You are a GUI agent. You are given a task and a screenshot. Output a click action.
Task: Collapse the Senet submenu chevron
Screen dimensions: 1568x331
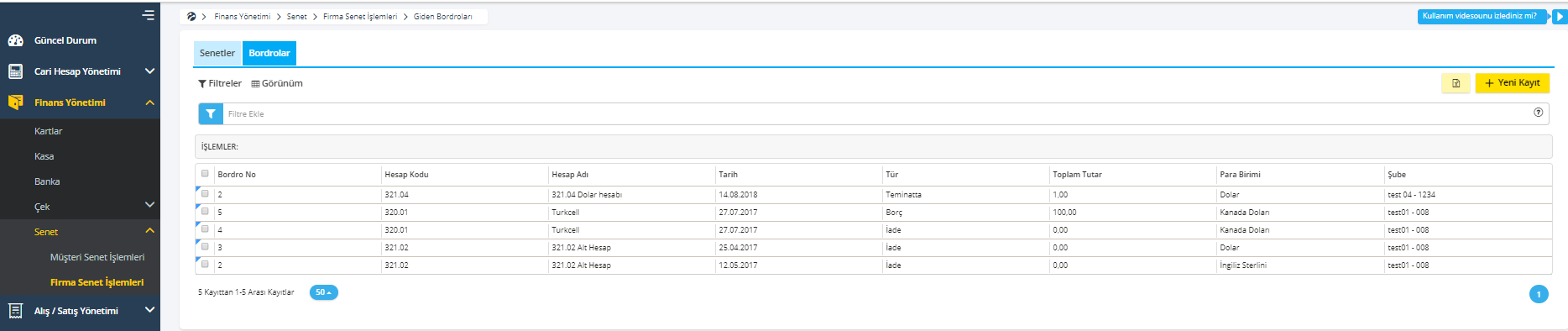pos(149,230)
